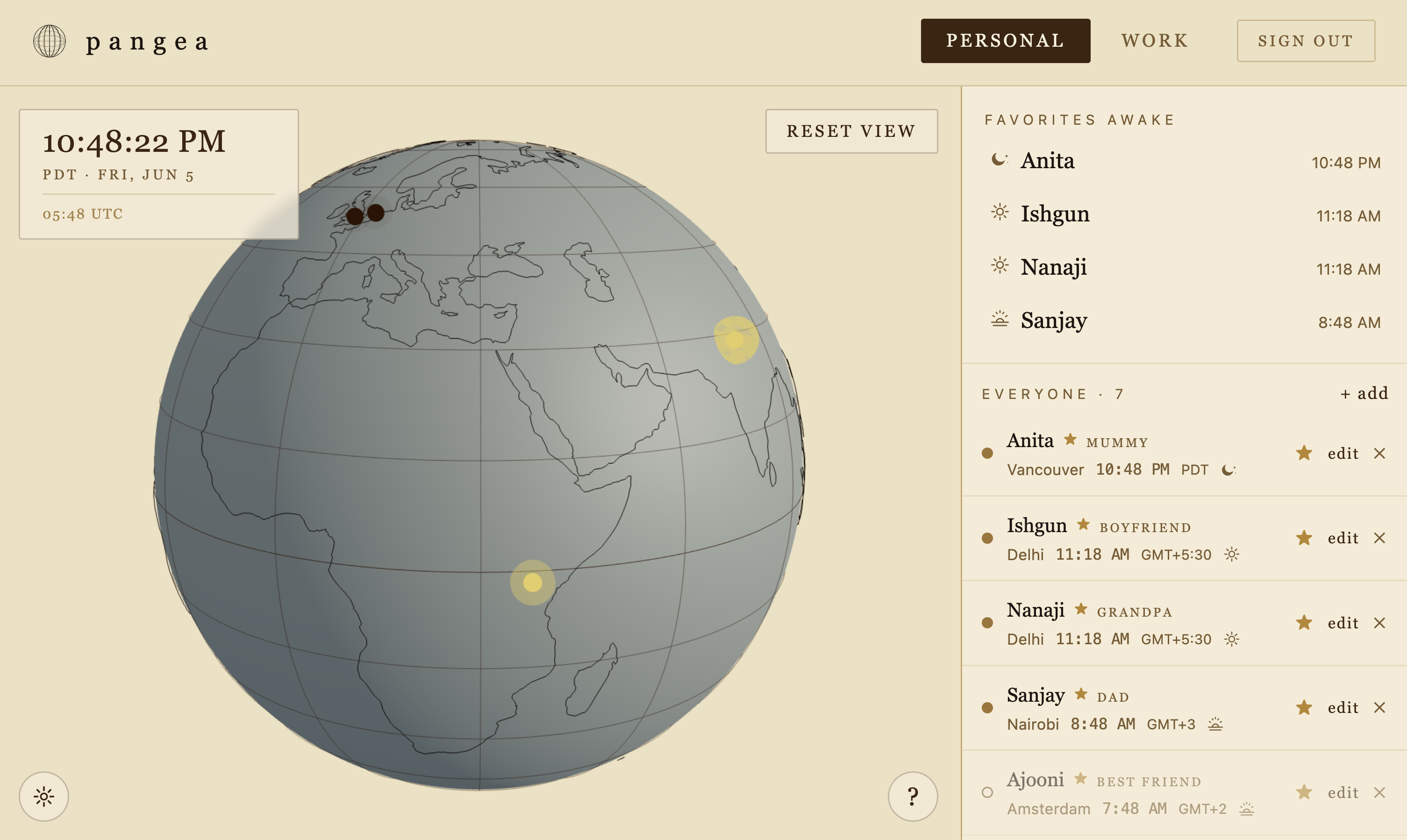Switch to the Personal tab
The image size is (1407, 840).
tap(1005, 41)
